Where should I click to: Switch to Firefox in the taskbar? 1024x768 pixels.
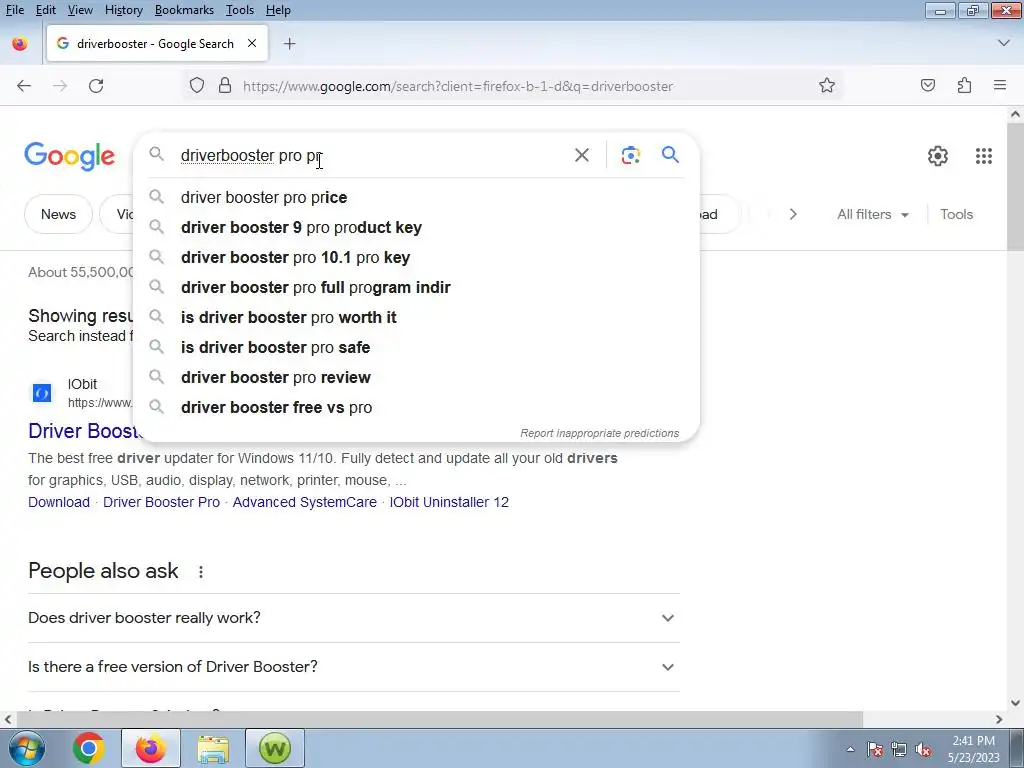pyautogui.click(x=150, y=748)
